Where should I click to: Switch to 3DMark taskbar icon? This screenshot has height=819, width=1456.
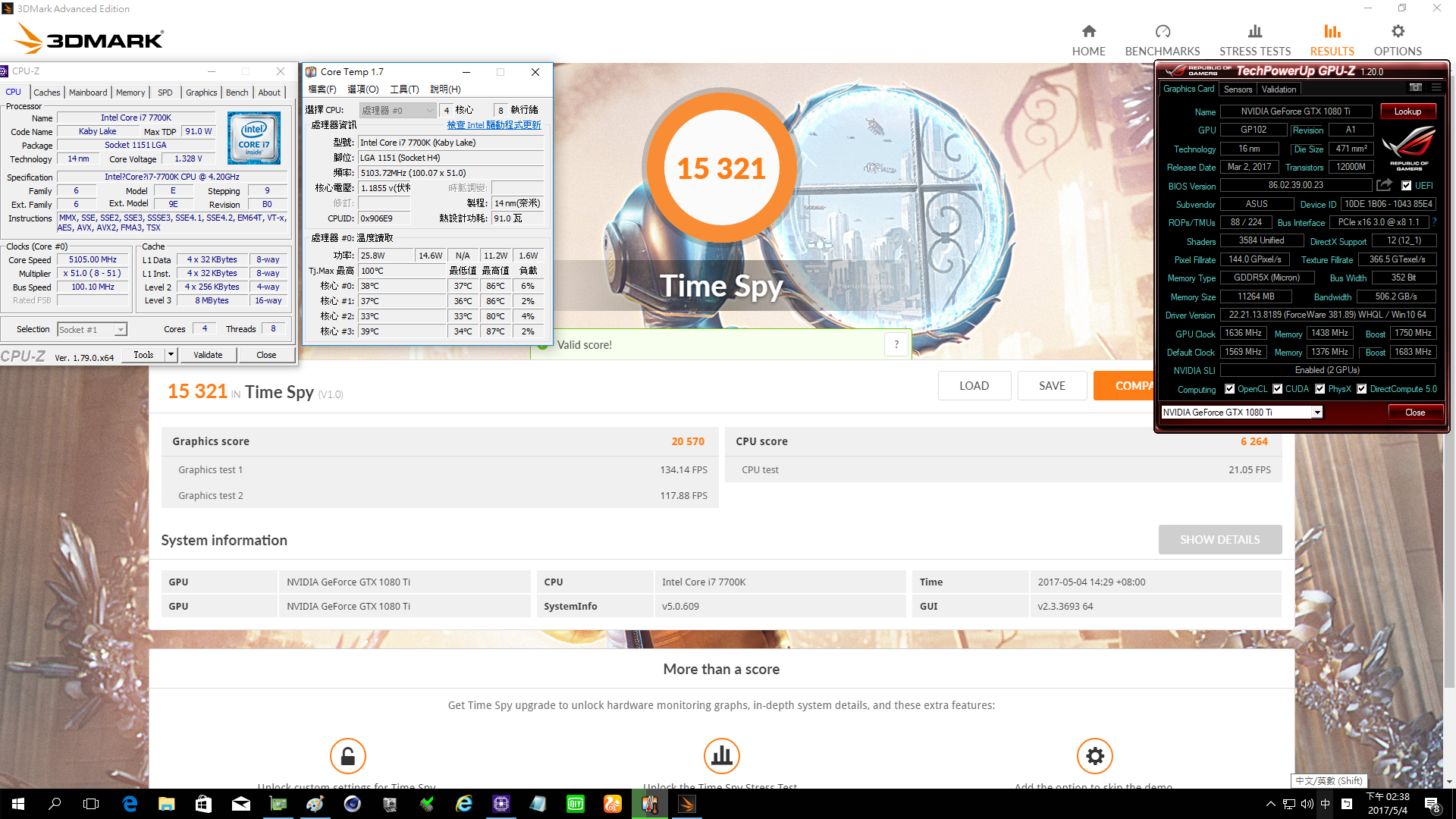(687, 804)
